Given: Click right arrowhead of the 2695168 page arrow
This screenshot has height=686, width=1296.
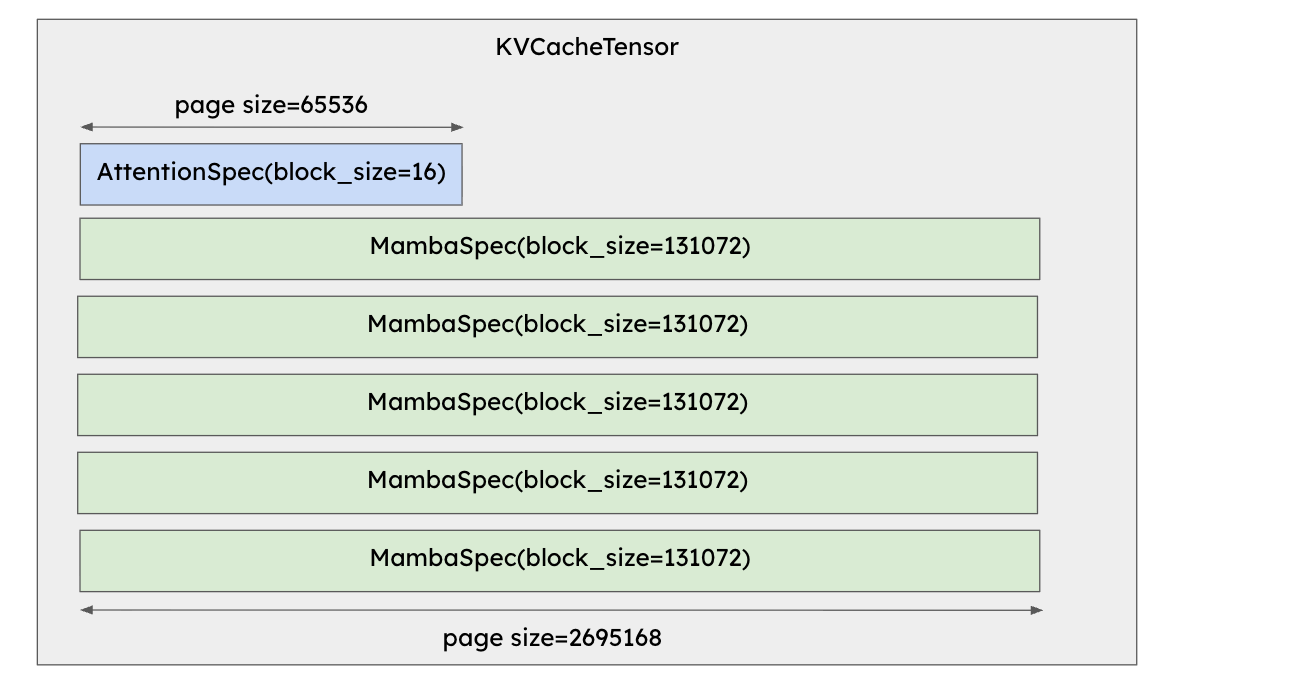Looking at the screenshot, I should click(x=1037, y=610).
